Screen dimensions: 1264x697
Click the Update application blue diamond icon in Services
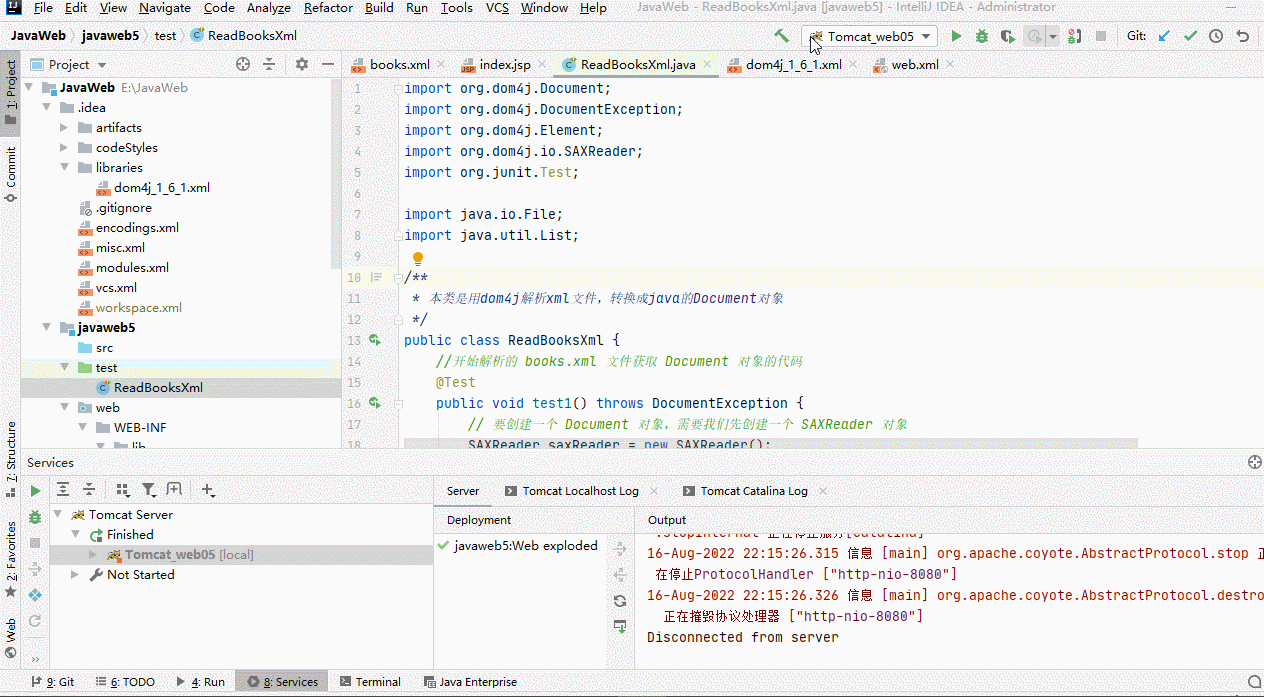(35, 595)
